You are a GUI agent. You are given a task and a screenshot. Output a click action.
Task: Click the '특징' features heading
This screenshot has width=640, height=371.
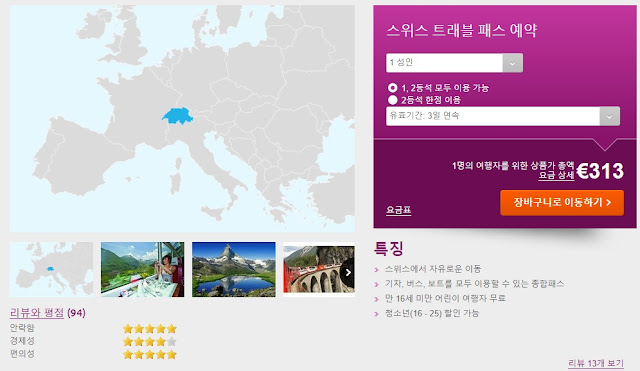click(x=389, y=248)
